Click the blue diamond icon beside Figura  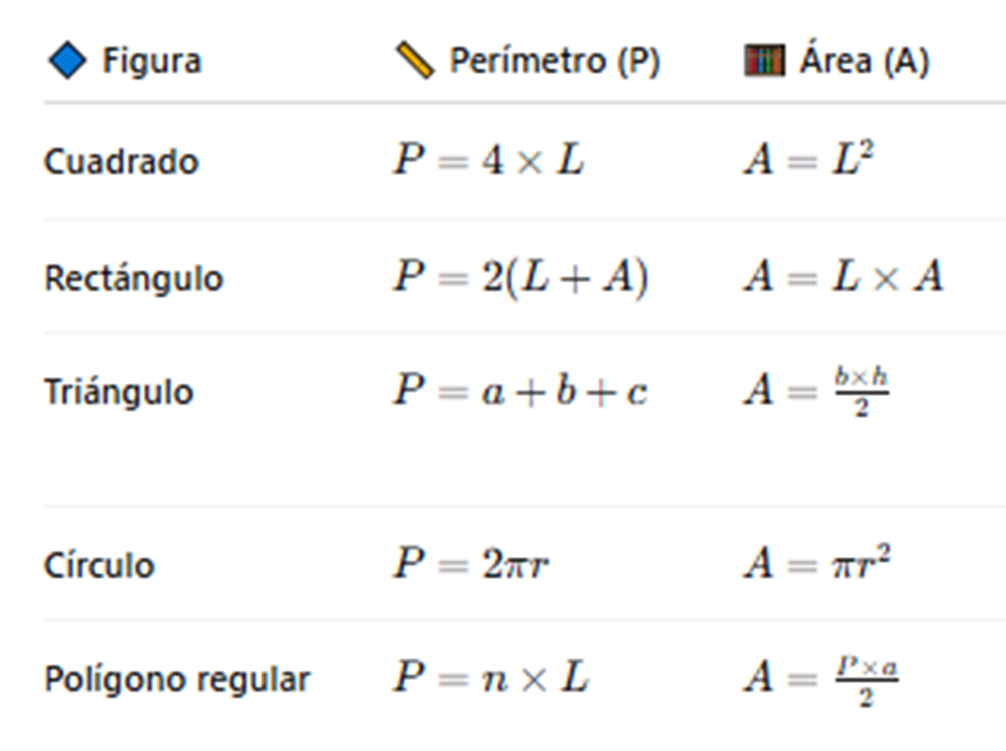tap(67, 60)
